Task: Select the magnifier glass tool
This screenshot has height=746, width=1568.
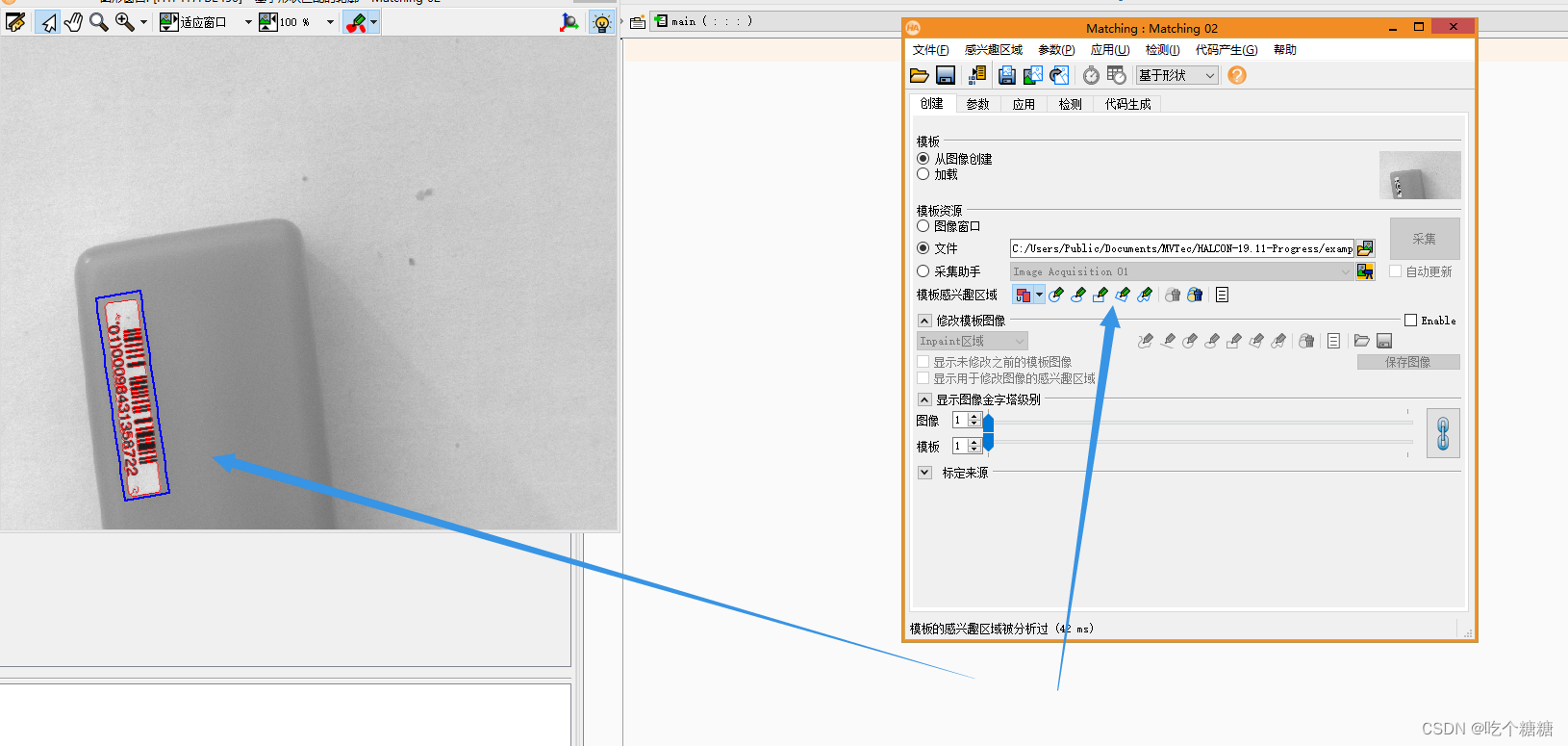Action: pos(98,21)
